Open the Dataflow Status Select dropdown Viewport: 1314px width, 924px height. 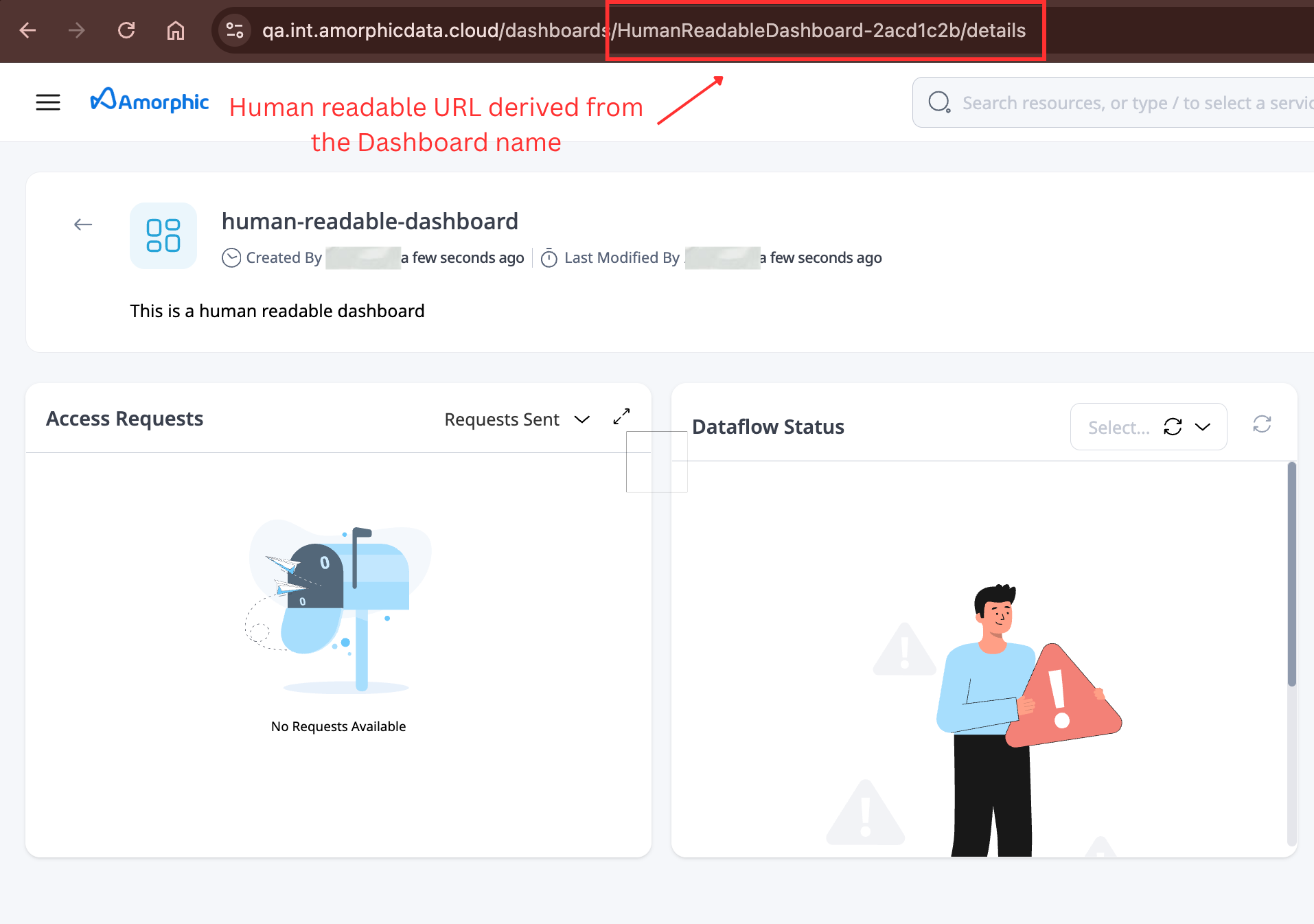pos(1149,427)
